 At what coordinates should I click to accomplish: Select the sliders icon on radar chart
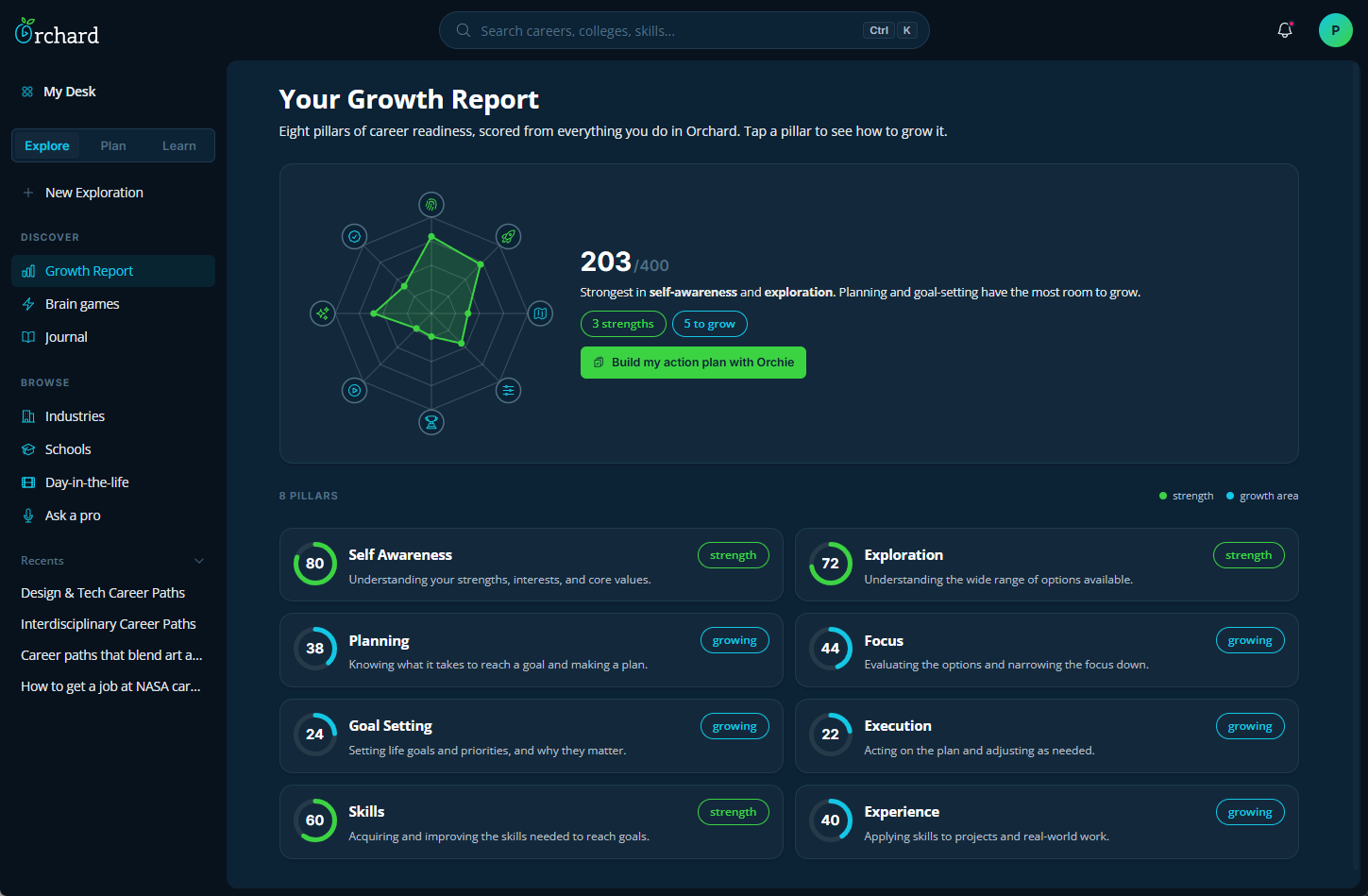[508, 390]
